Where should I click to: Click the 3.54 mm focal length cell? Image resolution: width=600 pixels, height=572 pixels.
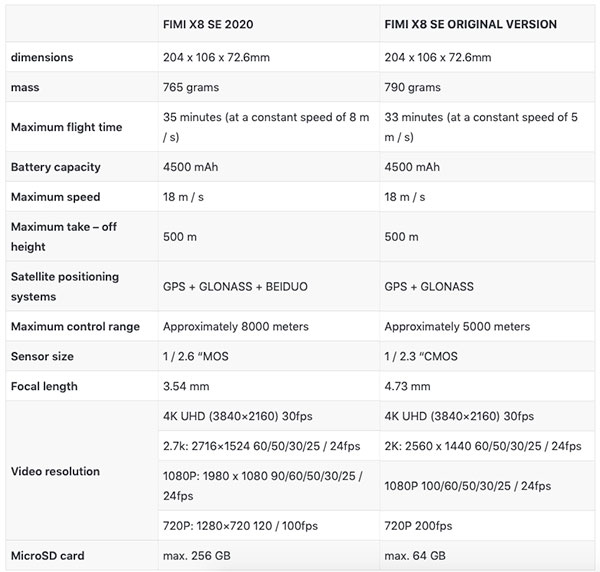pos(187,386)
